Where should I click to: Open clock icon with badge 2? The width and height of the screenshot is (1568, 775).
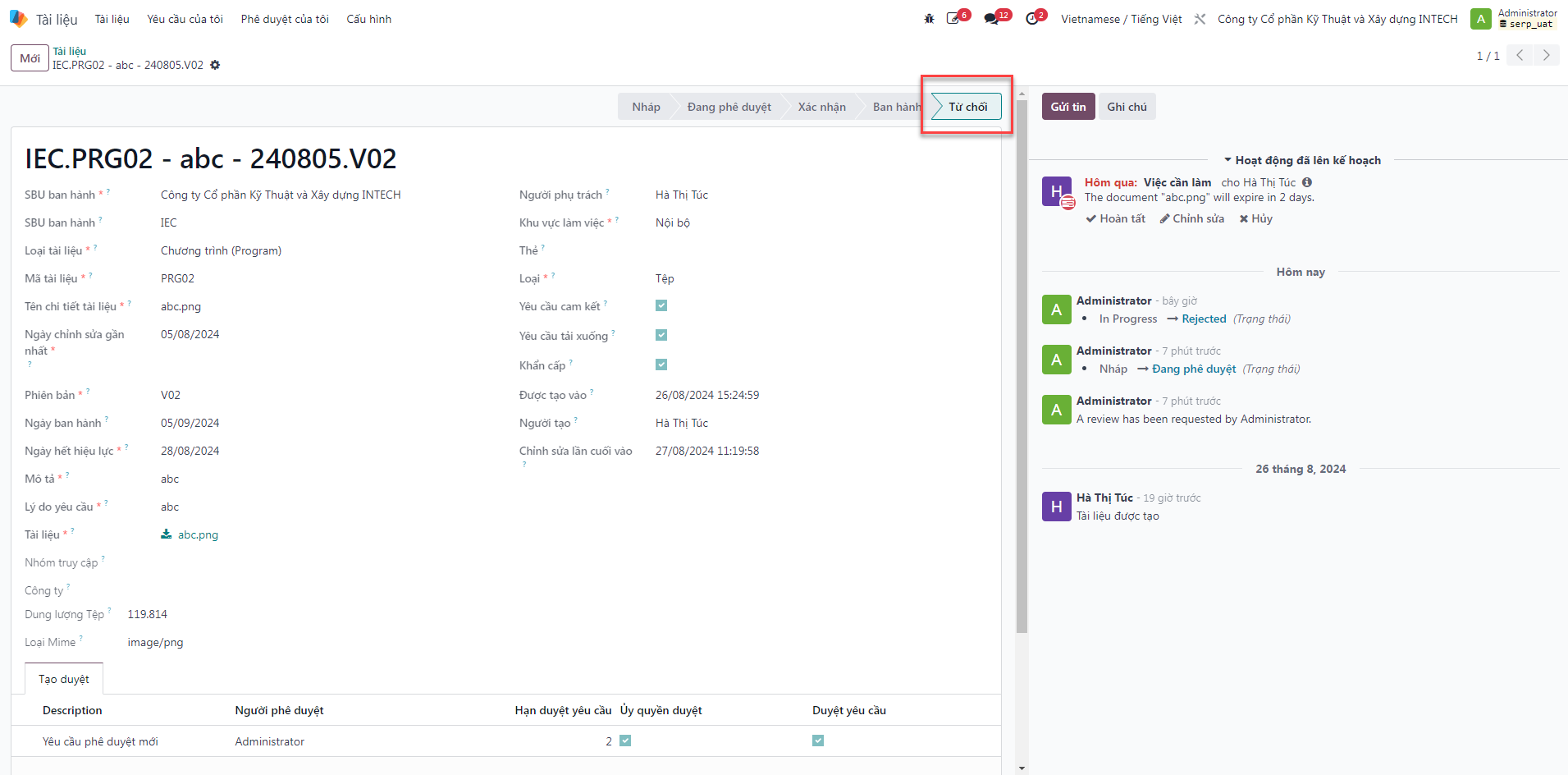[x=1032, y=18]
